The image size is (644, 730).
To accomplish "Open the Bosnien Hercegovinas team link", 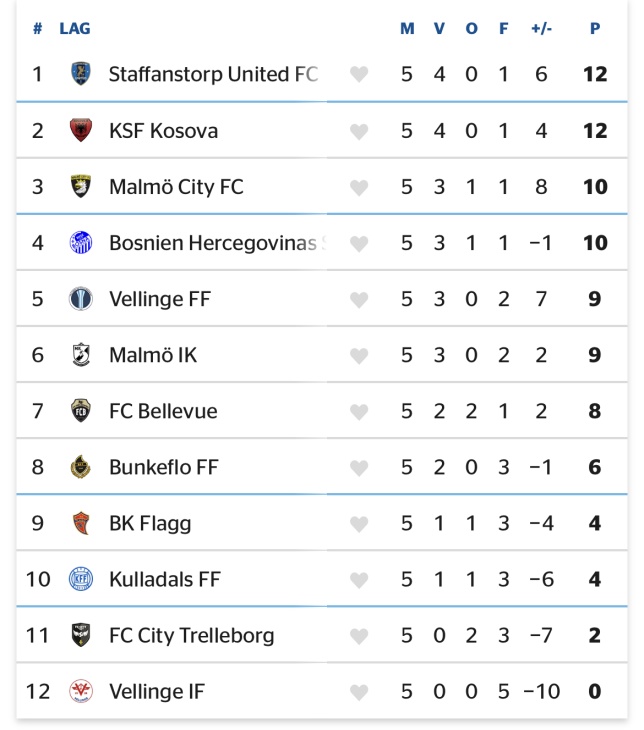I will coord(217,243).
